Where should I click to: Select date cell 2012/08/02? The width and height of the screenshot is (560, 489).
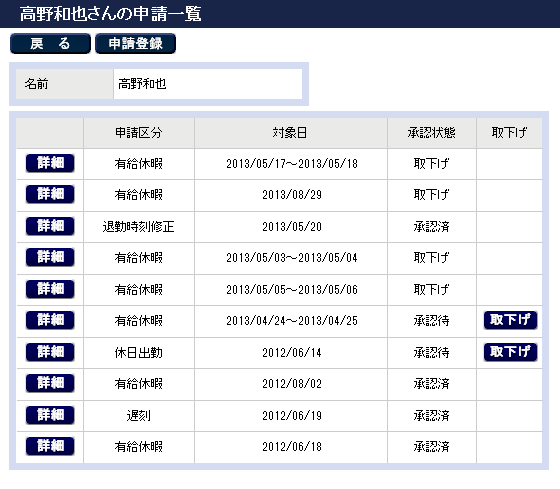[291, 384]
